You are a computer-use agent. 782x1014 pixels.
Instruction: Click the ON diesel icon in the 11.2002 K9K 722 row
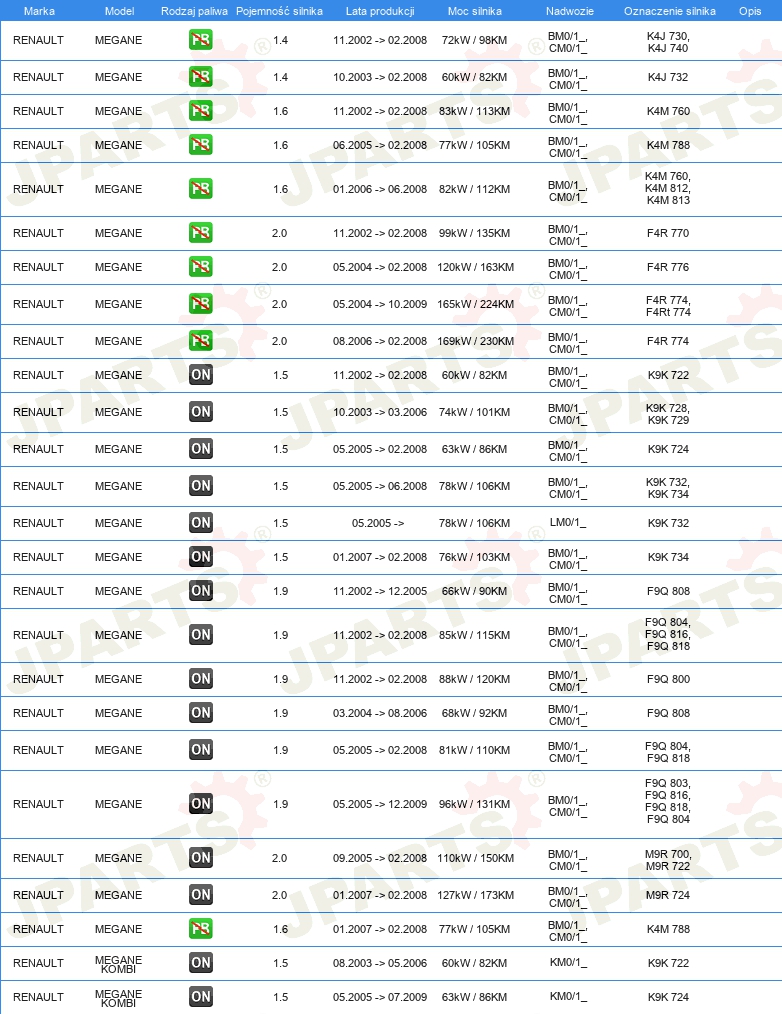[201, 375]
